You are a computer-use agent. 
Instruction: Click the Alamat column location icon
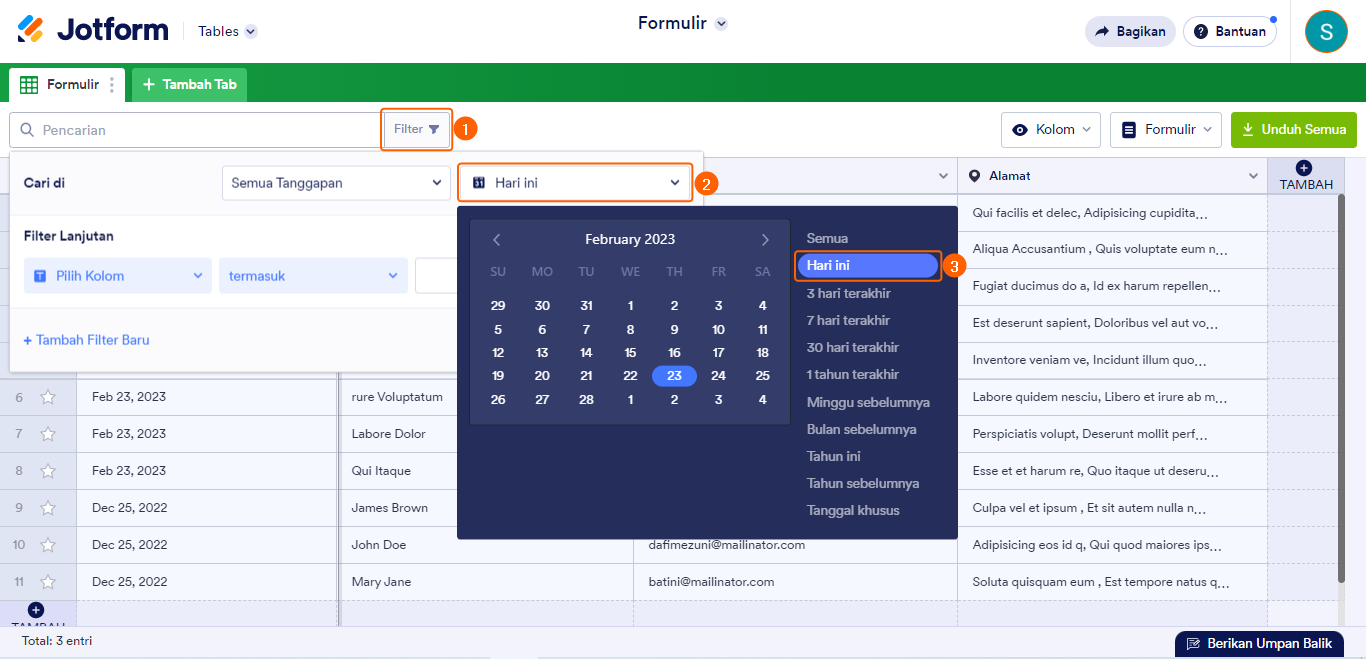[x=974, y=176]
